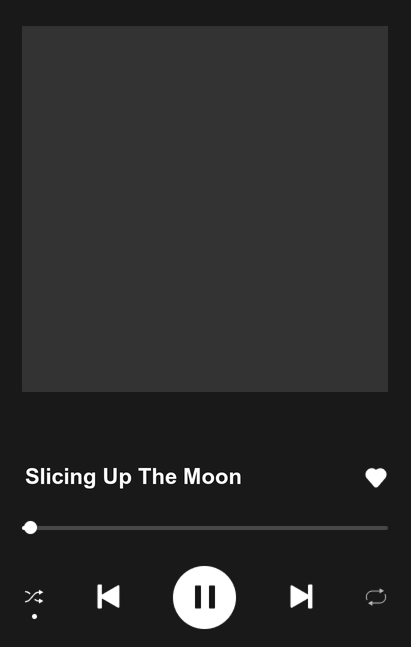
Task: Skip to the next track
Action: [301, 597]
